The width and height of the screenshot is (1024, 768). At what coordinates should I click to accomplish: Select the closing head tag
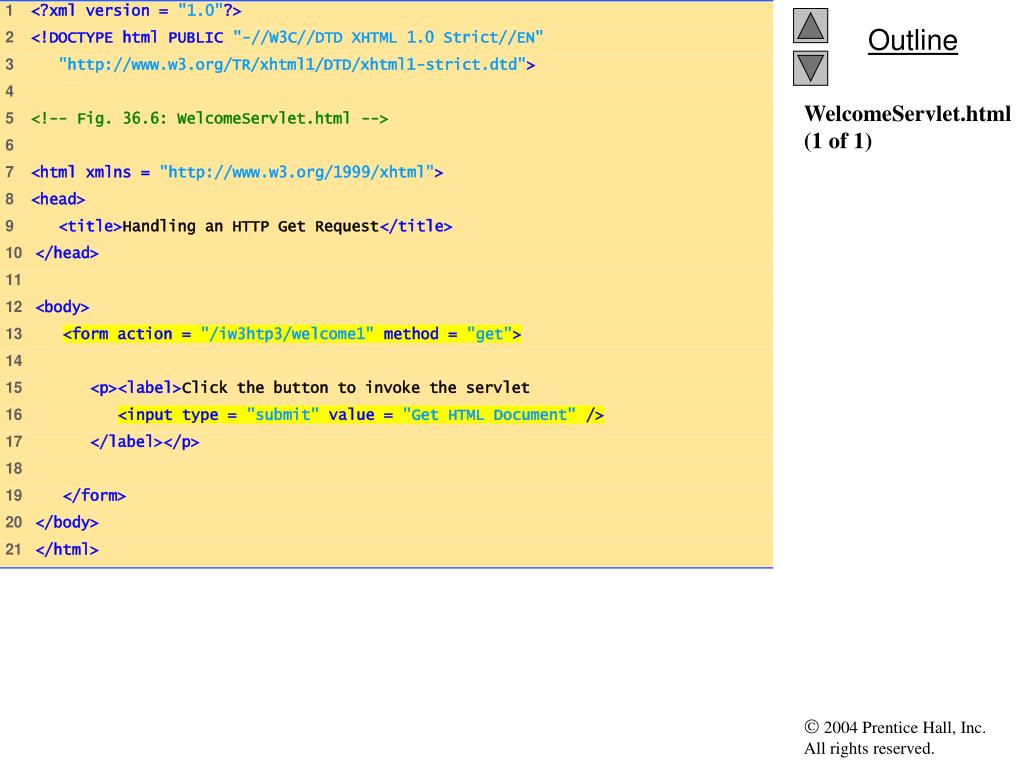(x=67, y=253)
